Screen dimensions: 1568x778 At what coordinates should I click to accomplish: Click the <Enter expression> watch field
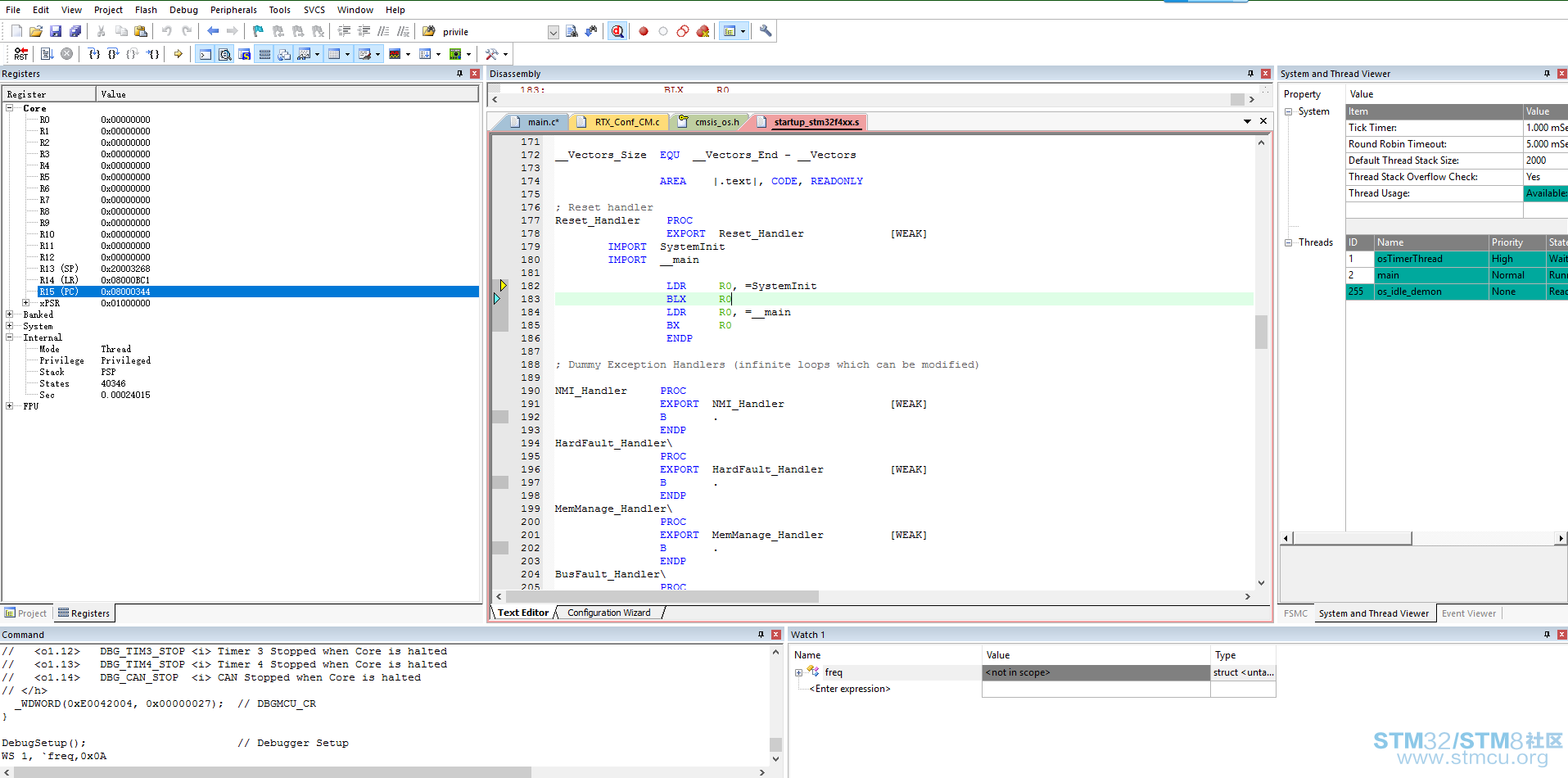pos(850,689)
